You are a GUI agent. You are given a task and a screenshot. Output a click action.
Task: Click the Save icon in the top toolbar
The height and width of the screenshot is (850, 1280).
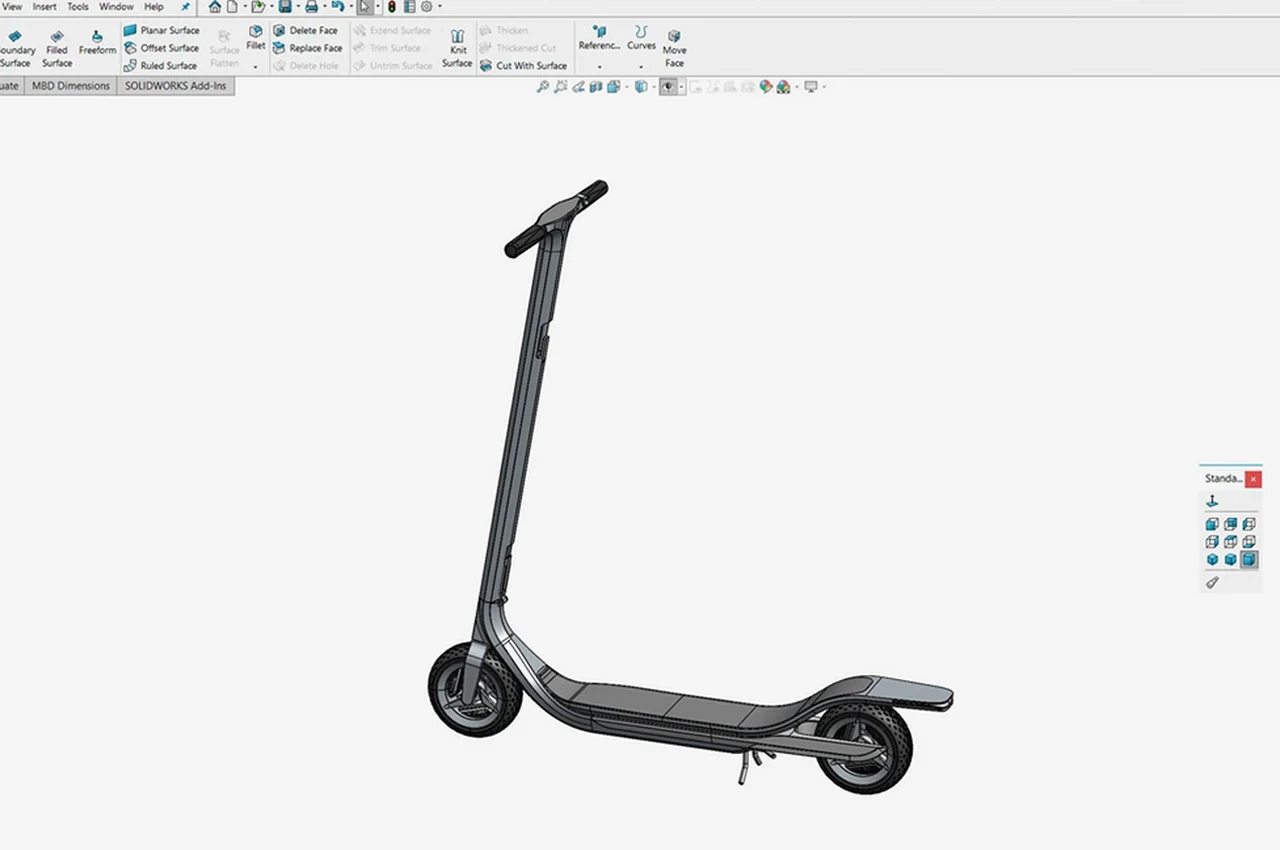286,7
